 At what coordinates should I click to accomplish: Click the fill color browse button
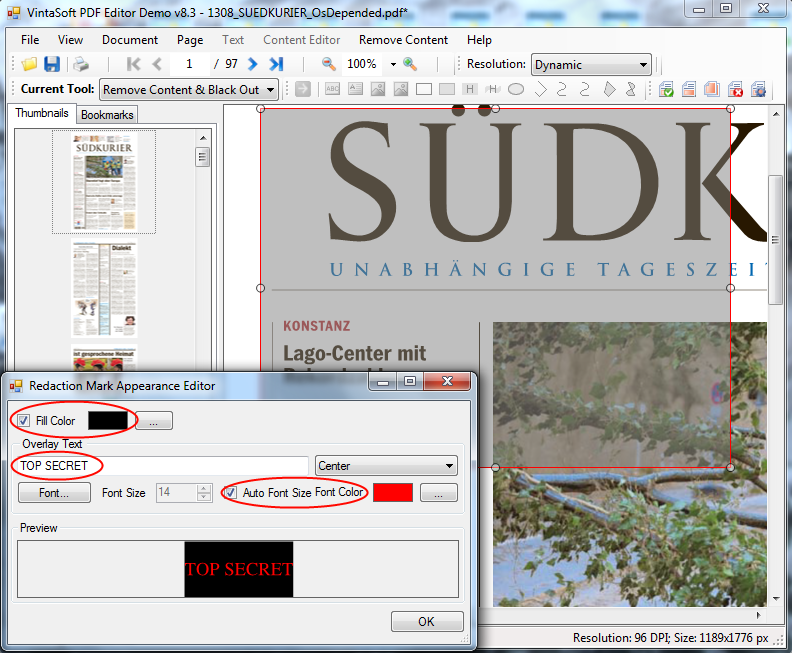pos(154,421)
